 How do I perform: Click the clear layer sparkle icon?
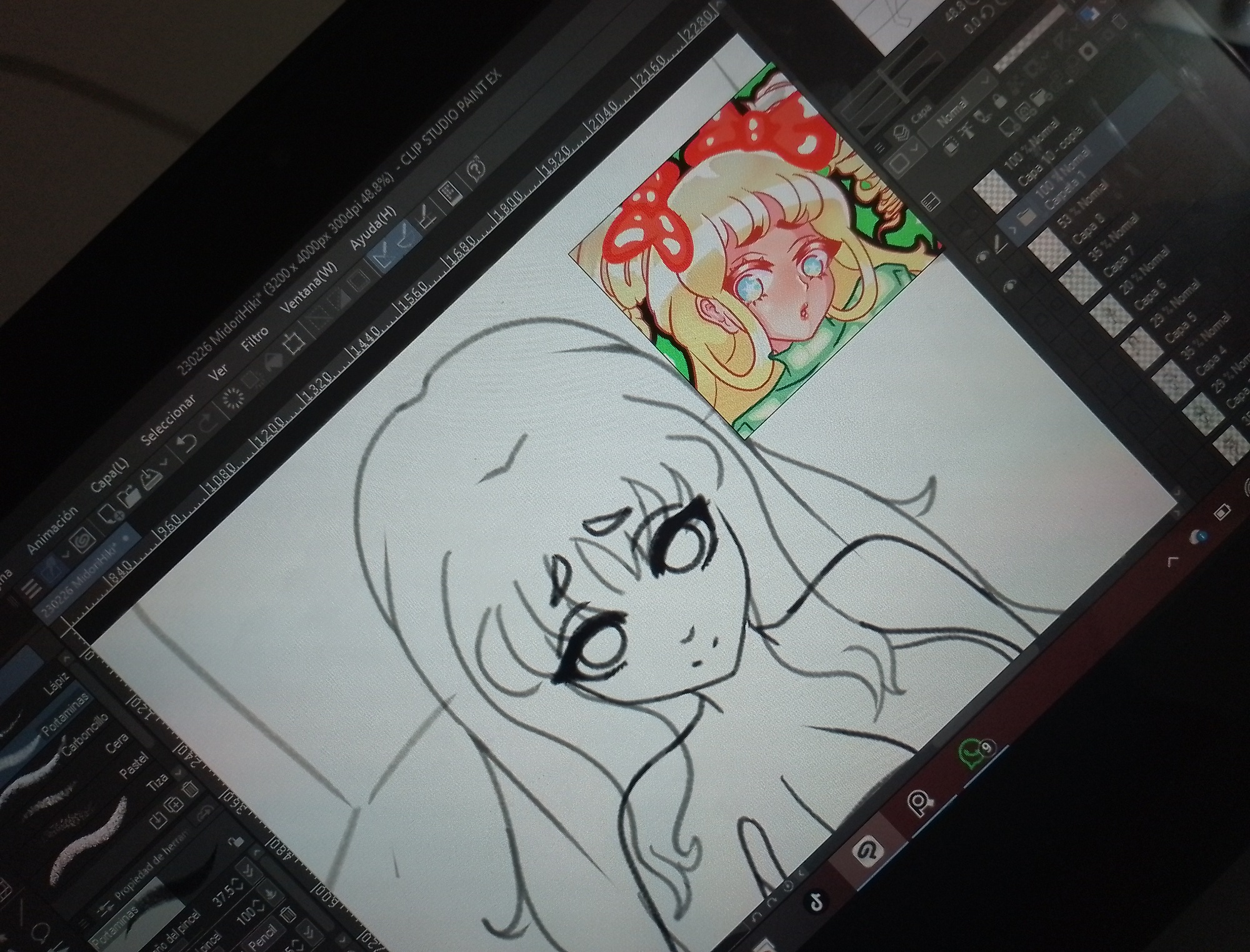point(234,399)
